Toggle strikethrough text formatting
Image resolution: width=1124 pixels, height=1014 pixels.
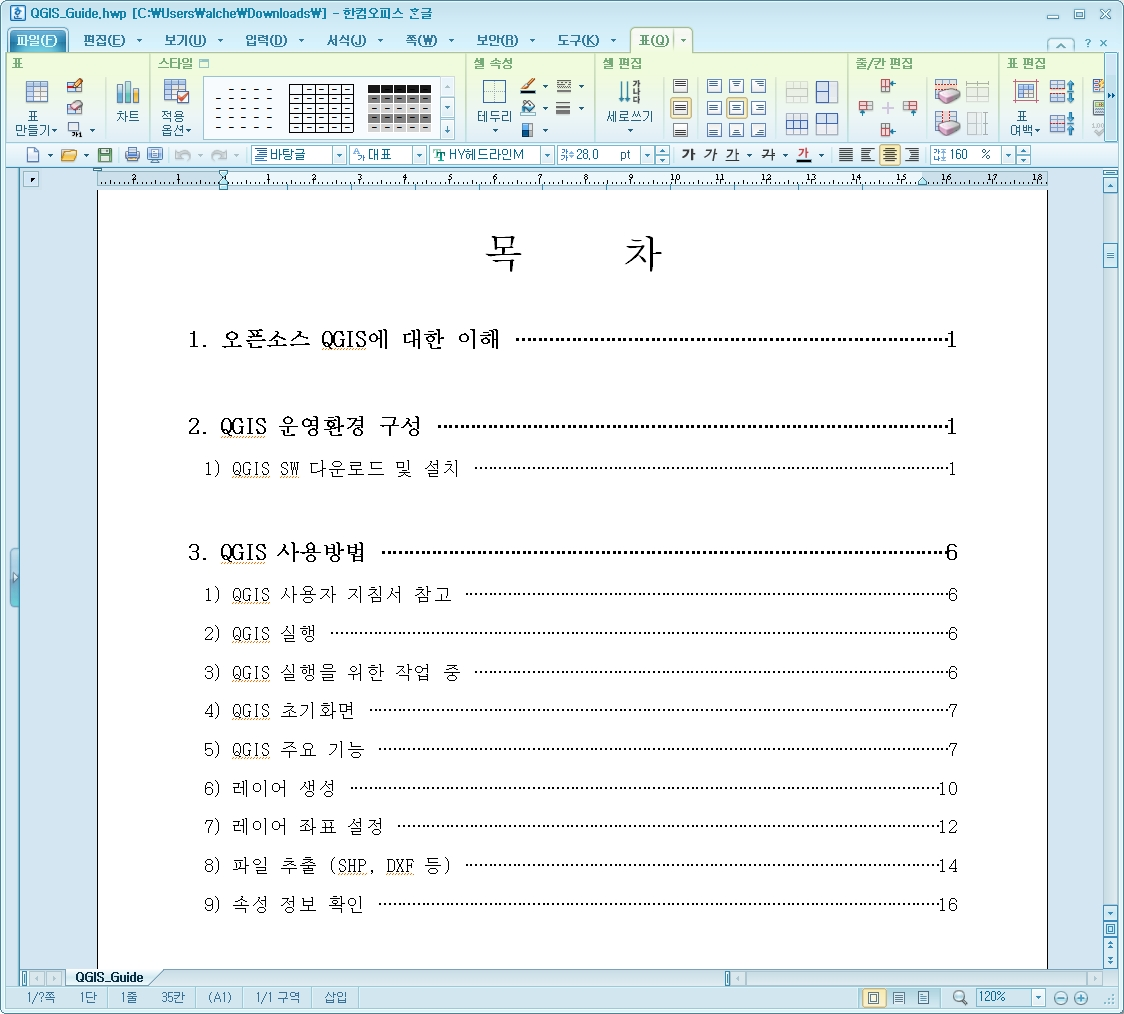click(768, 154)
